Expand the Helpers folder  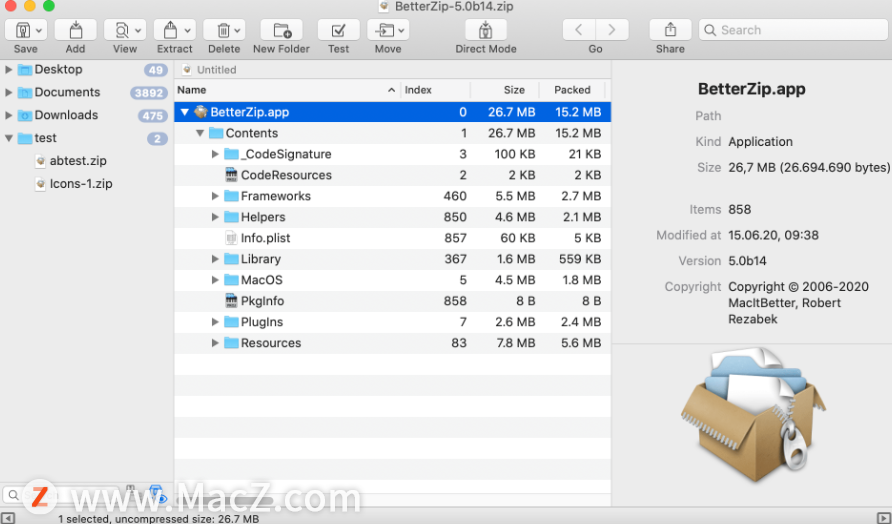point(215,217)
